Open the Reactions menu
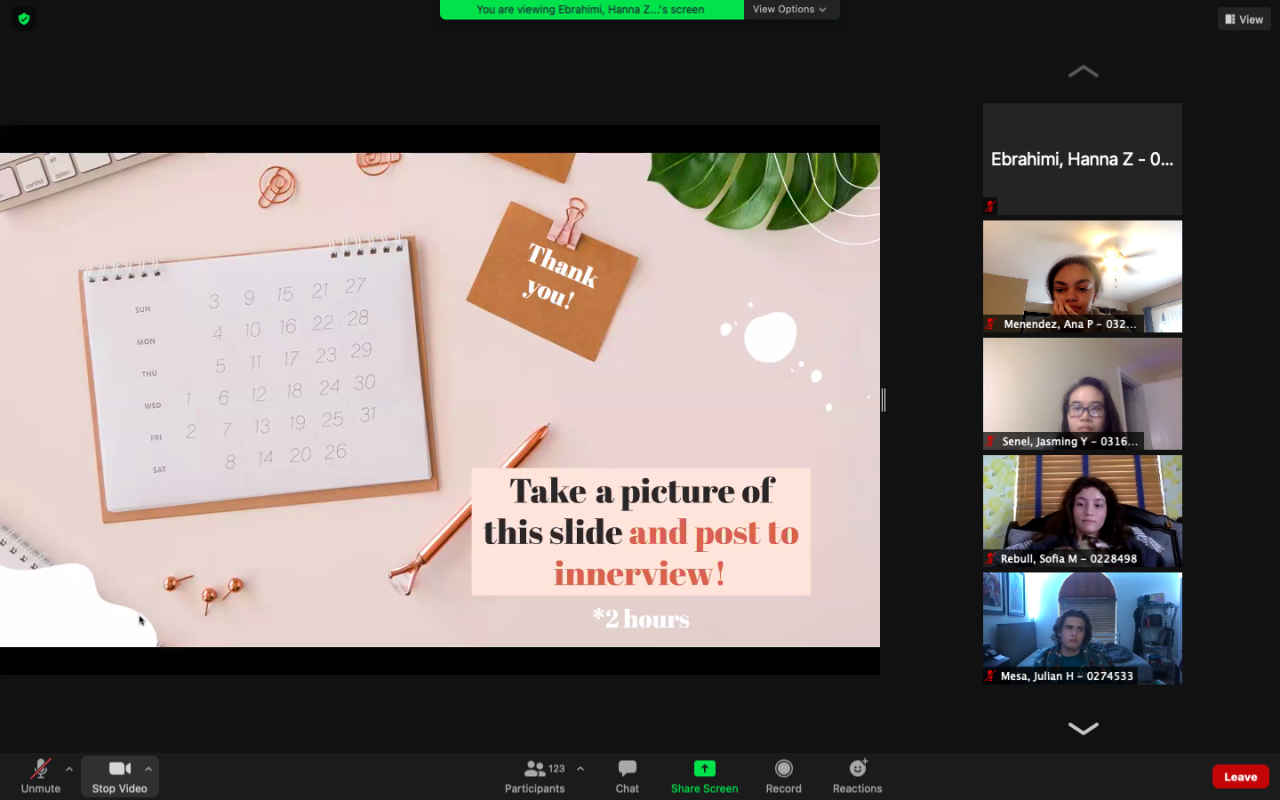 point(858,776)
